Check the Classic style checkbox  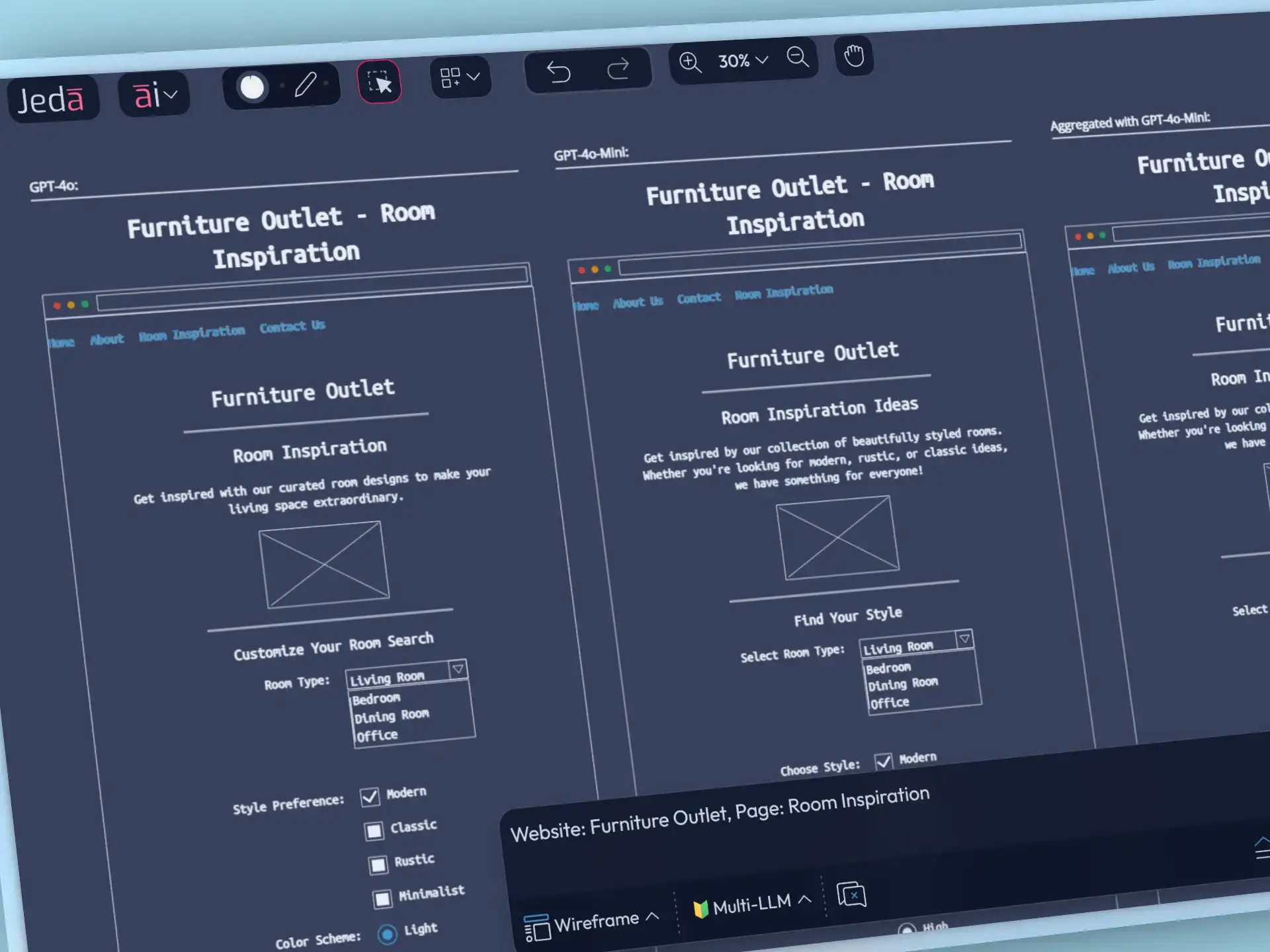tap(374, 830)
